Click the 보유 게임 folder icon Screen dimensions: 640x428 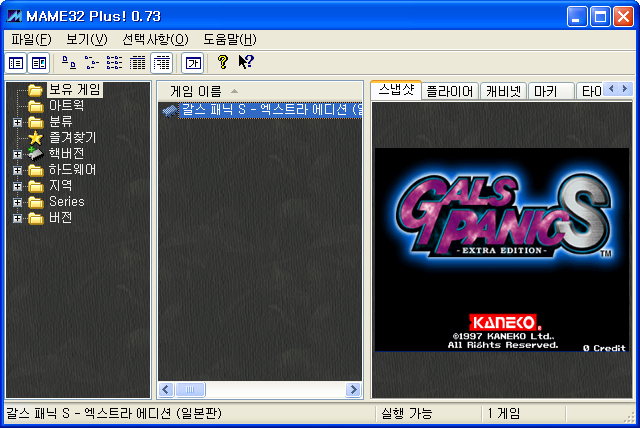click(36, 90)
